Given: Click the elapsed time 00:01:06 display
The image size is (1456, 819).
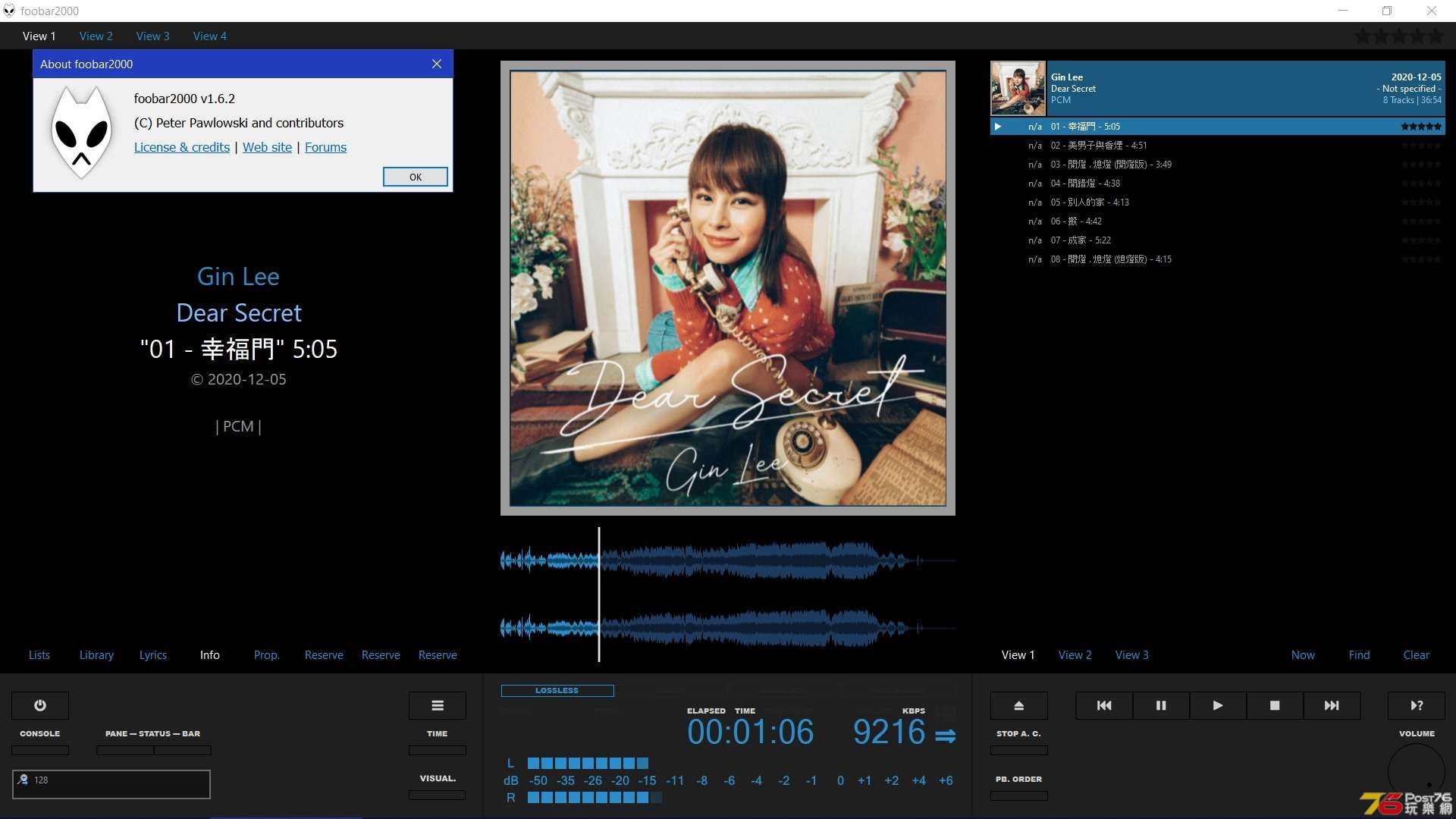Looking at the screenshot, I should (x=751, y=733).
